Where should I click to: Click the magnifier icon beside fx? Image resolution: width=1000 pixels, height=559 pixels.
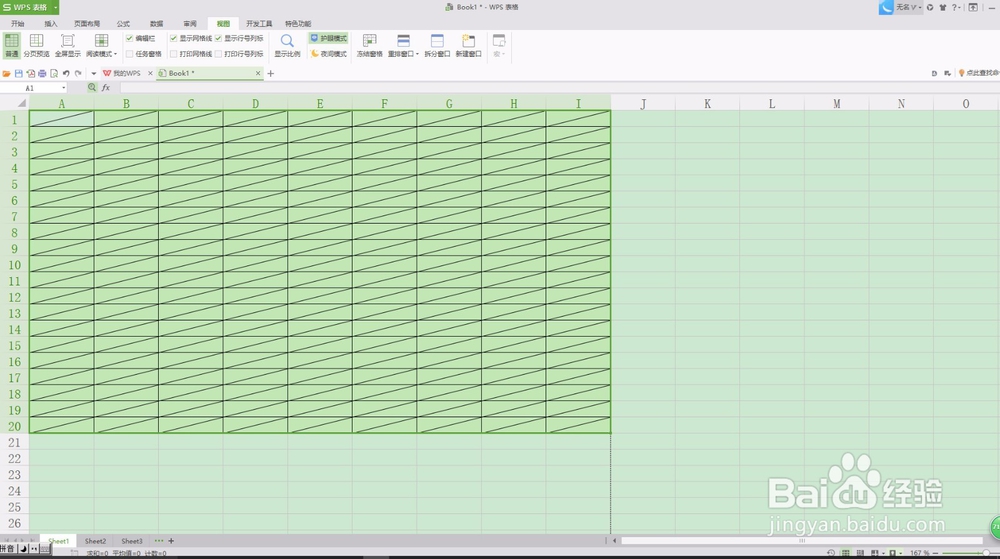pos(92,87)
